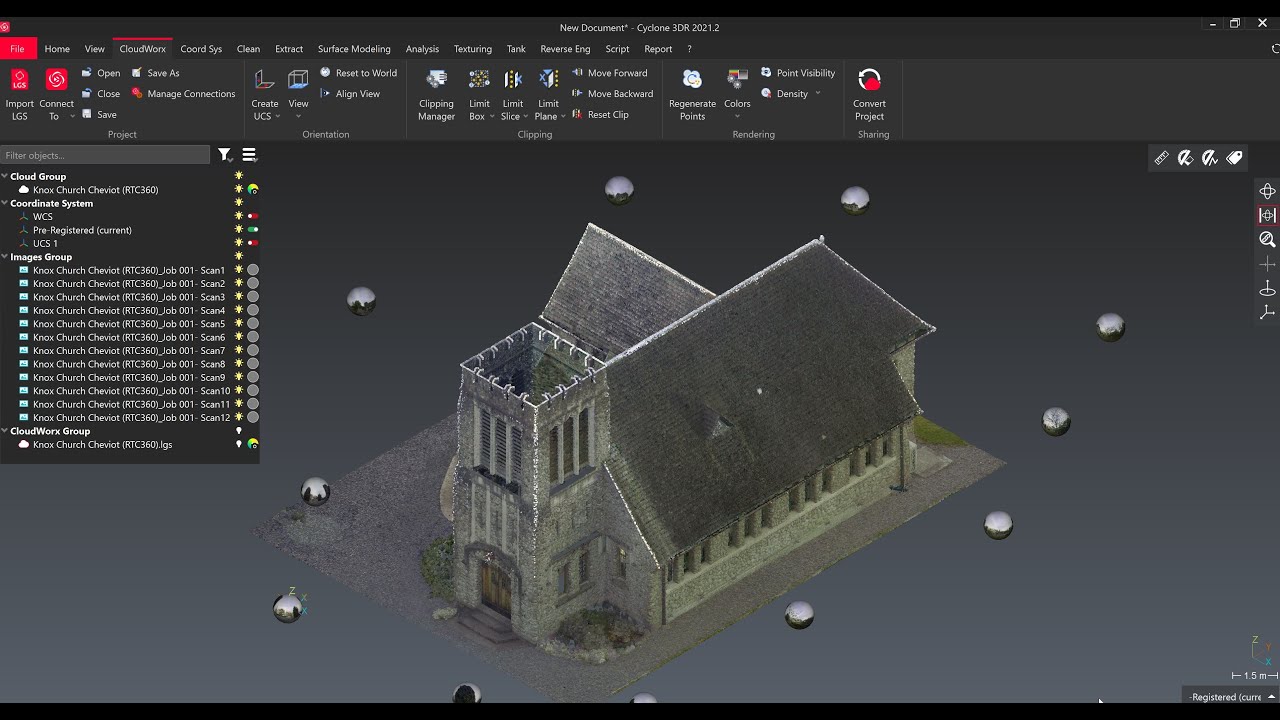Switch to the Analysis tab

point(422,49)
